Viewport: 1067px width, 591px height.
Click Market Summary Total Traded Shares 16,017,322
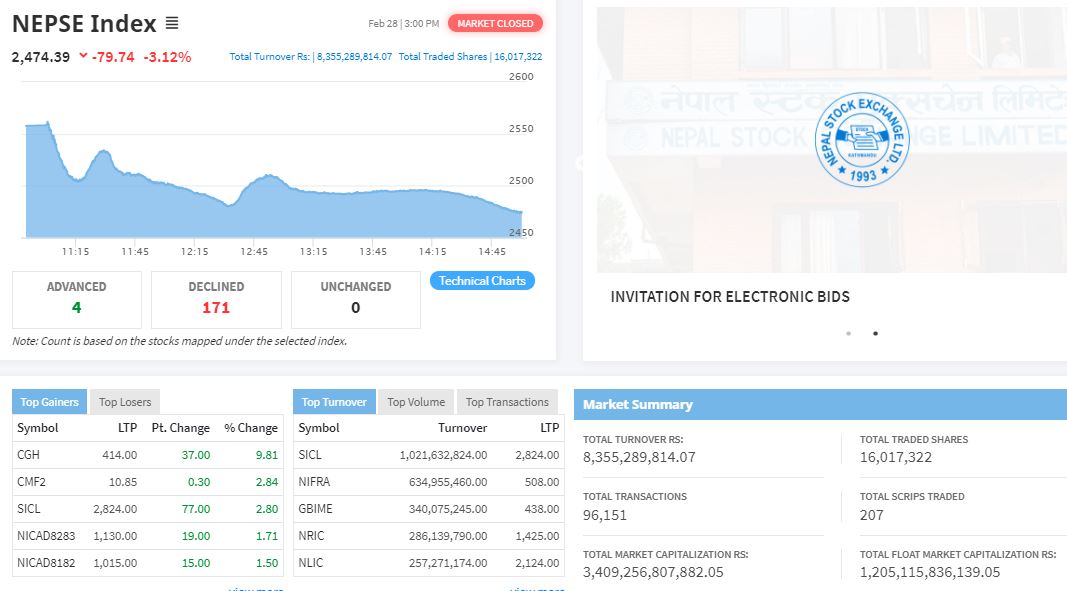click(x=896, y=458)
